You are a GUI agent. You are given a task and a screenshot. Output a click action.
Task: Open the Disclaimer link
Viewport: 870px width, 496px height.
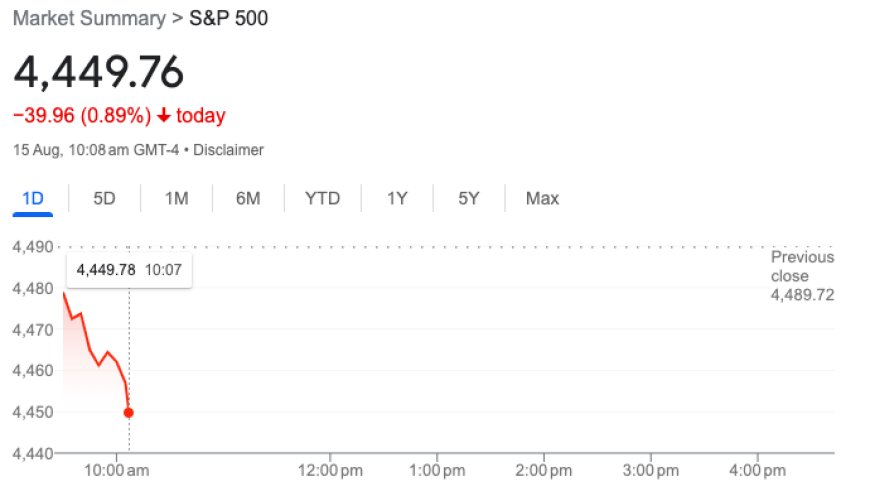pos(228,150)
